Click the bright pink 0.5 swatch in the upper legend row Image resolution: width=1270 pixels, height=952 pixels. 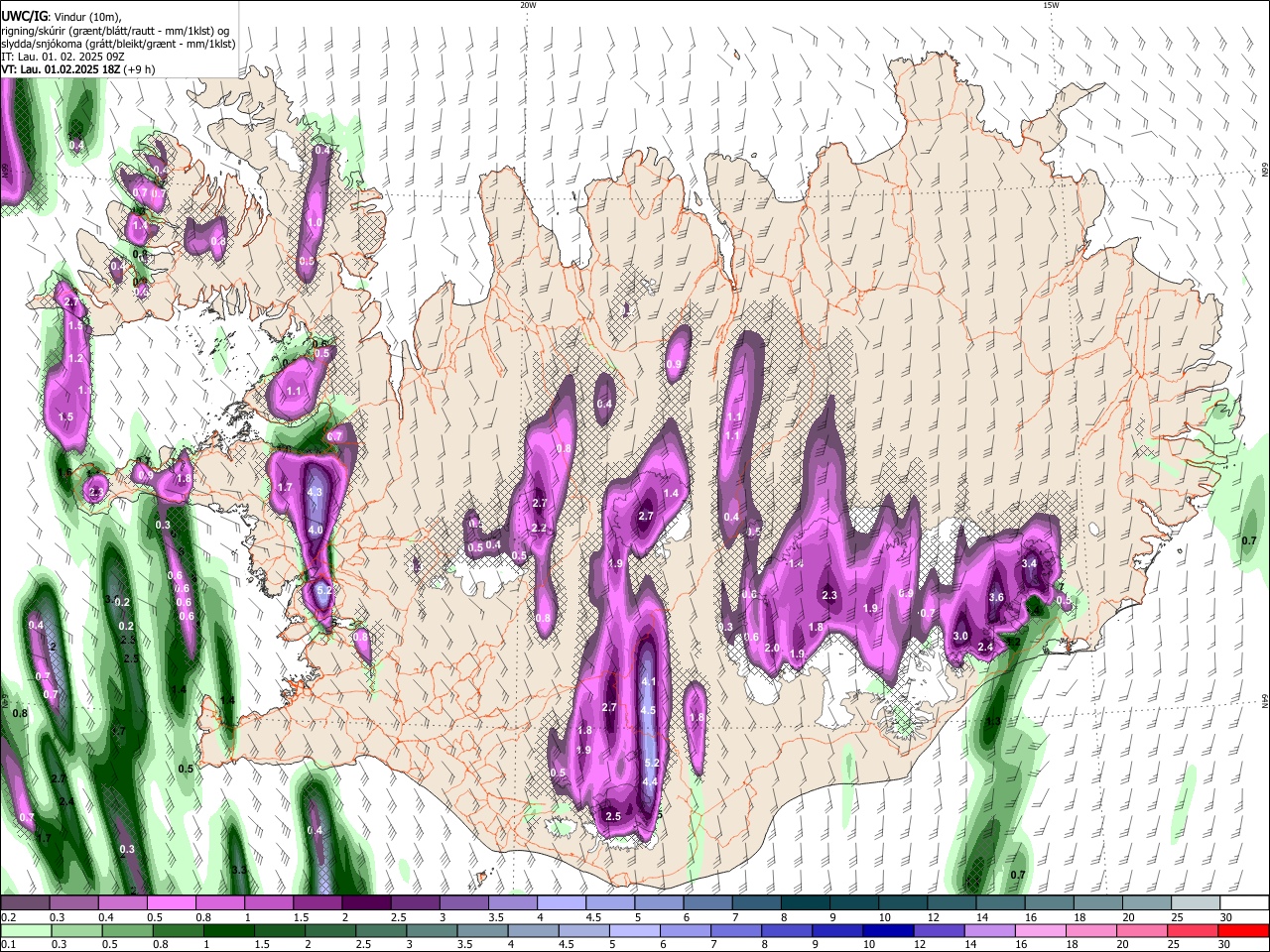click(171, 903)
